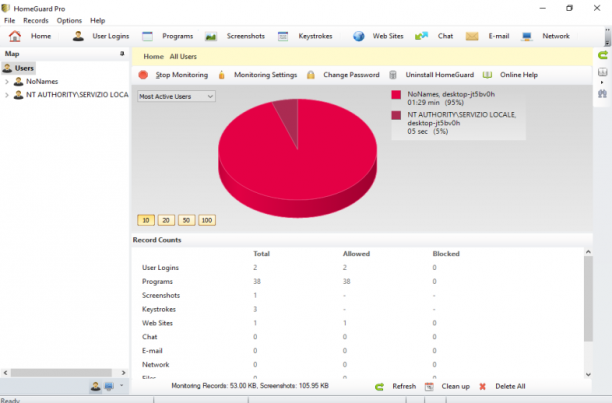This screenshot has width=612, height=403.
Task: Open the Screenshots toolbar section
Action: coord(235,36)
